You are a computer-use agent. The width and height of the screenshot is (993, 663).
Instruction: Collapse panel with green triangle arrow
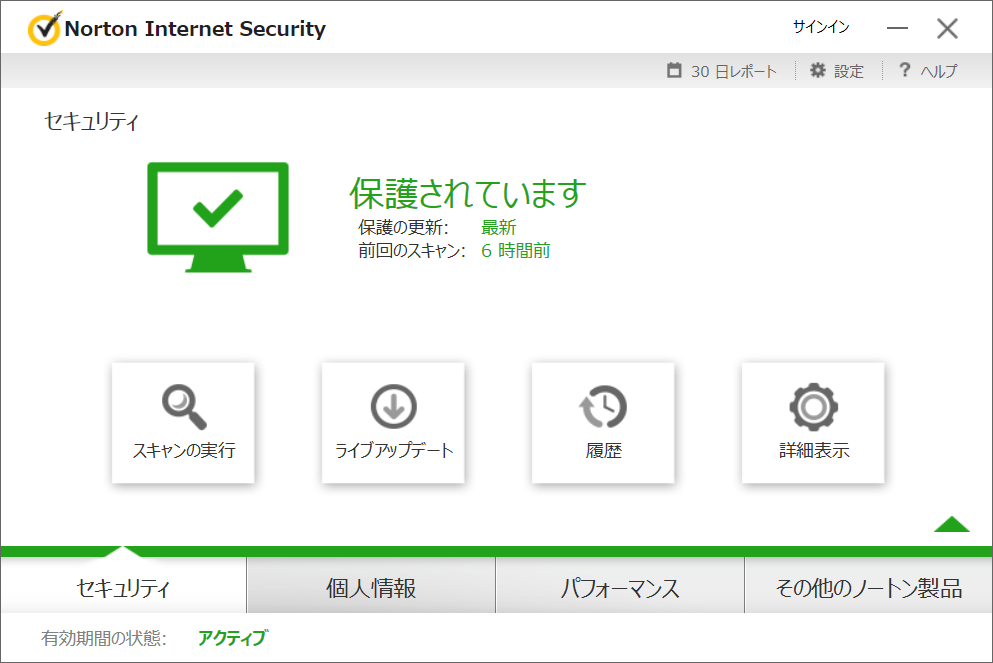[x=951, y=524]
